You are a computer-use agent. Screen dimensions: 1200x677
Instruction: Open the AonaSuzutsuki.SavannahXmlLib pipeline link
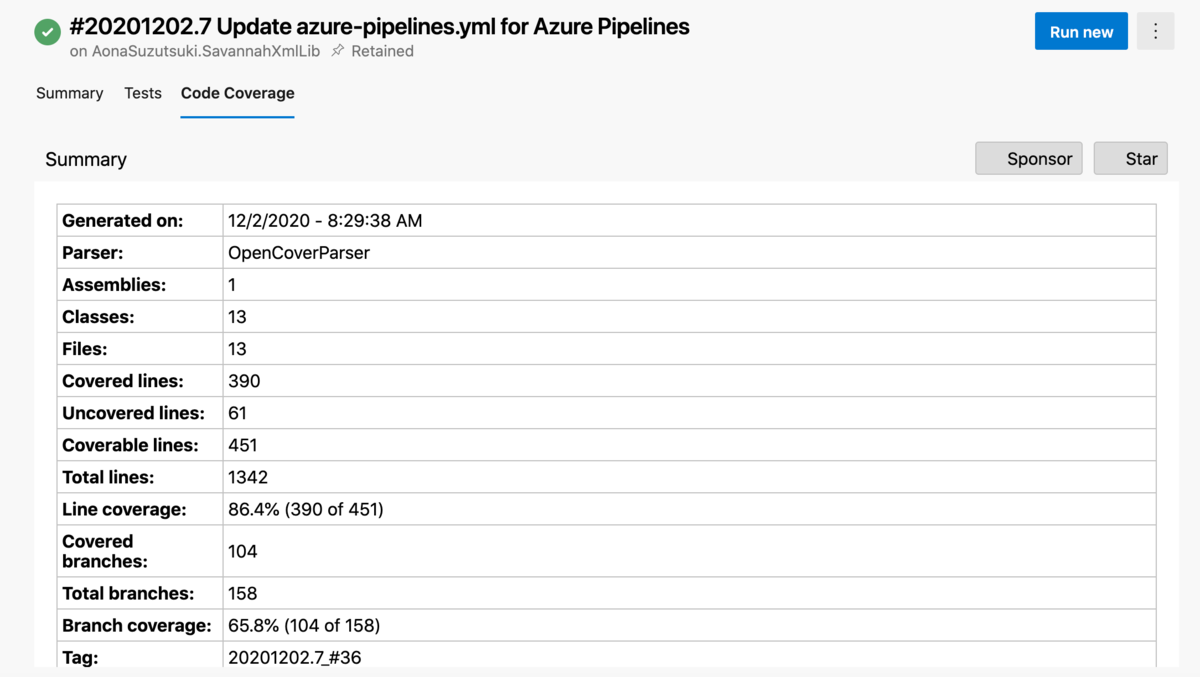(x=207, y=51)
